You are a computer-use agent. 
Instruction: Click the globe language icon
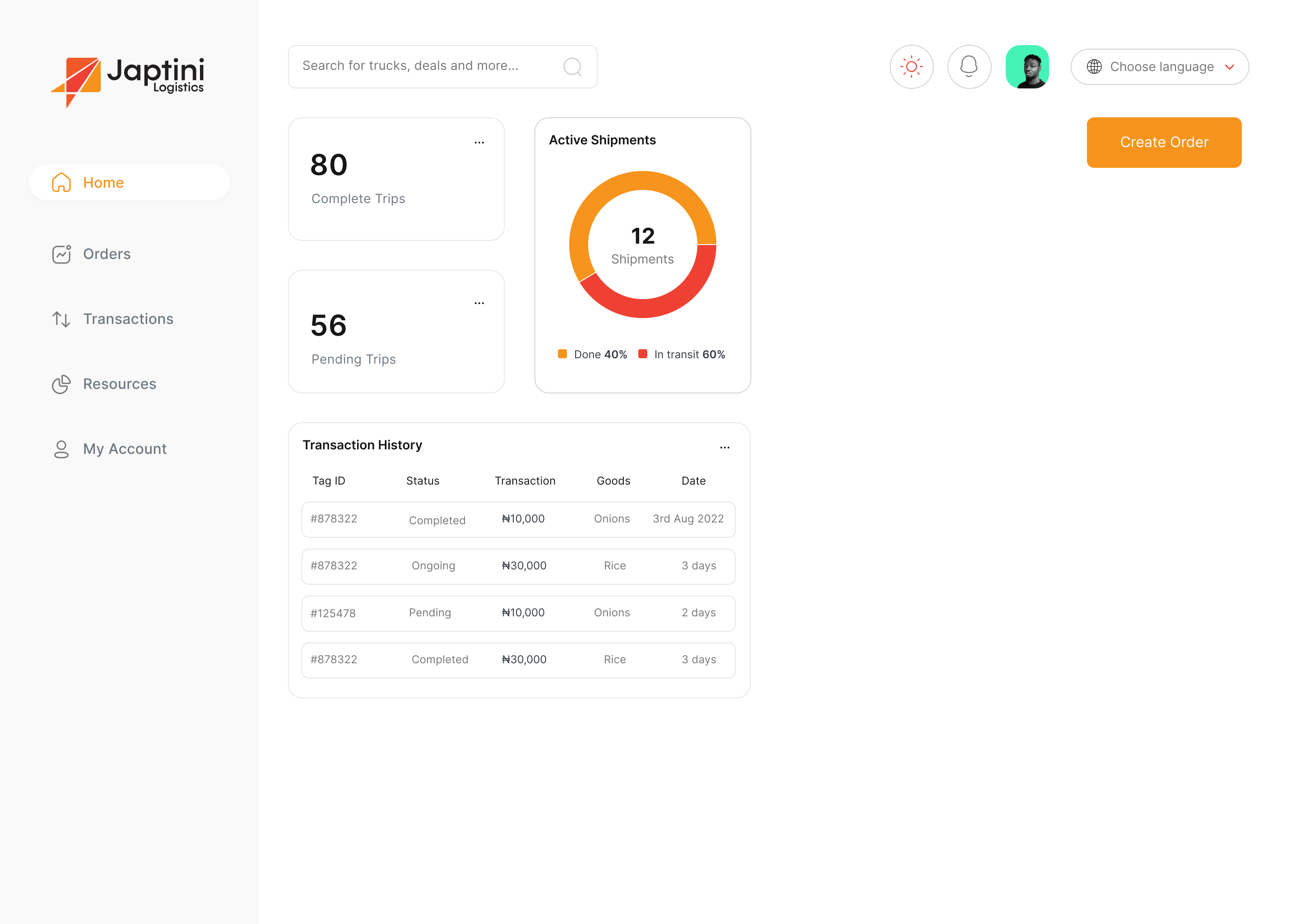point(1094,67)
